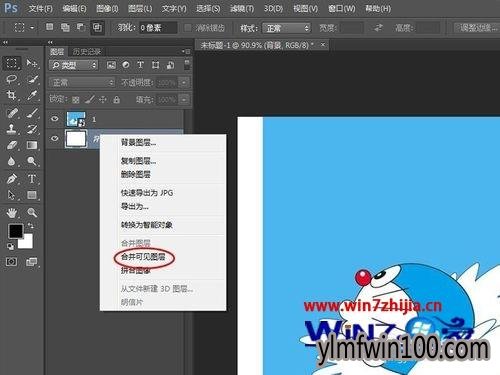Viewport: 500px width, 375px height.
Task: Select the Crop tool
Action: [12, 96]
